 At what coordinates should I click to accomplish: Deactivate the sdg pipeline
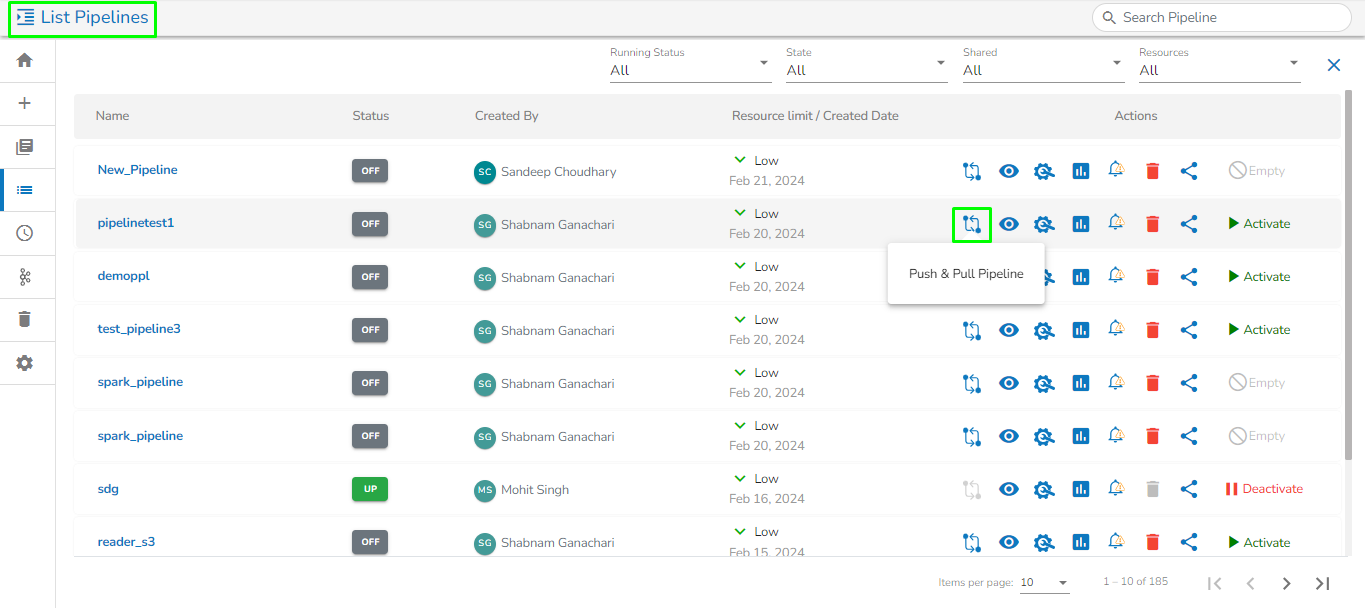pos(1263,489)
